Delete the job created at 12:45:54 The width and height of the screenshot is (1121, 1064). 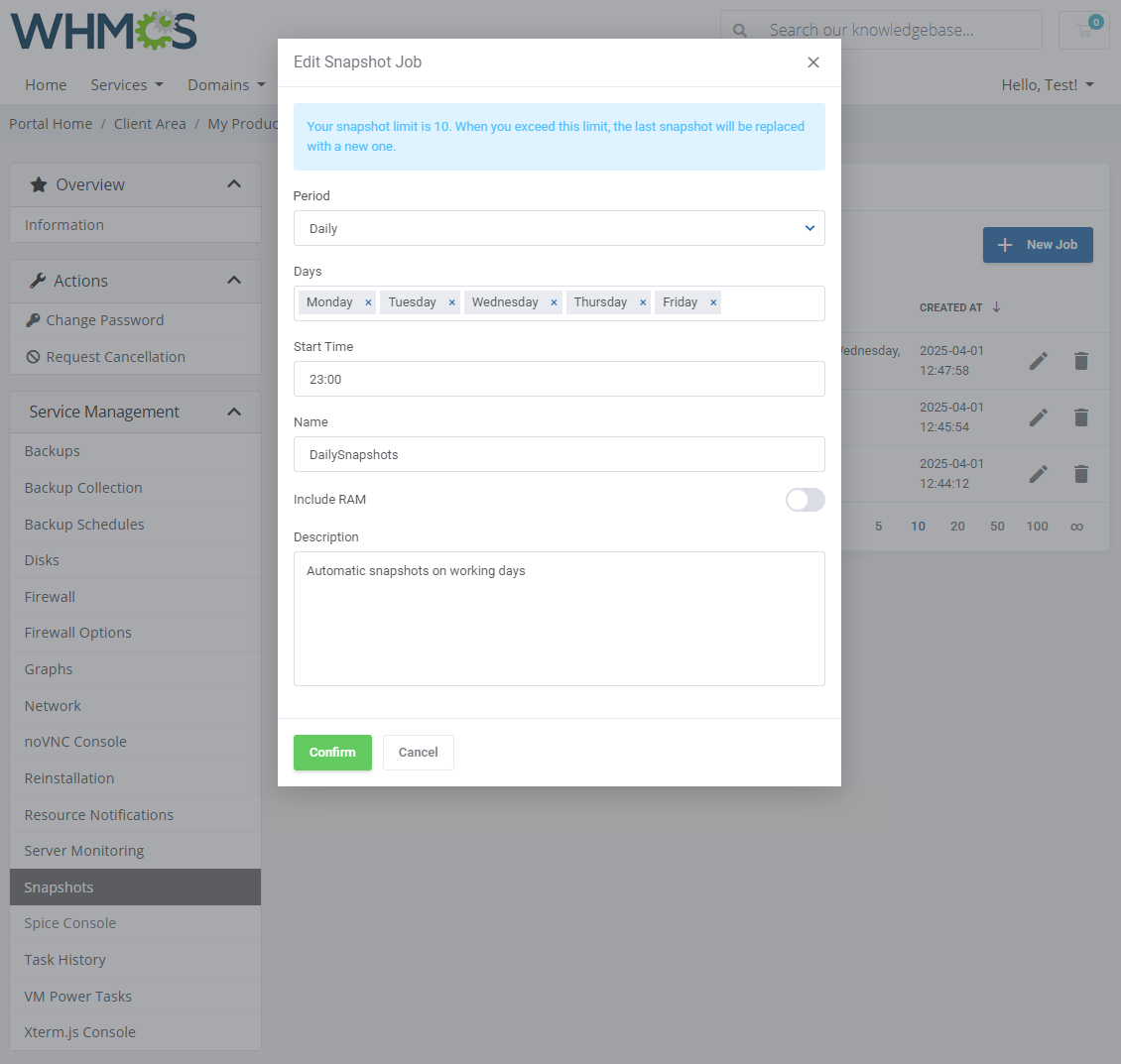coord(1080,417)
